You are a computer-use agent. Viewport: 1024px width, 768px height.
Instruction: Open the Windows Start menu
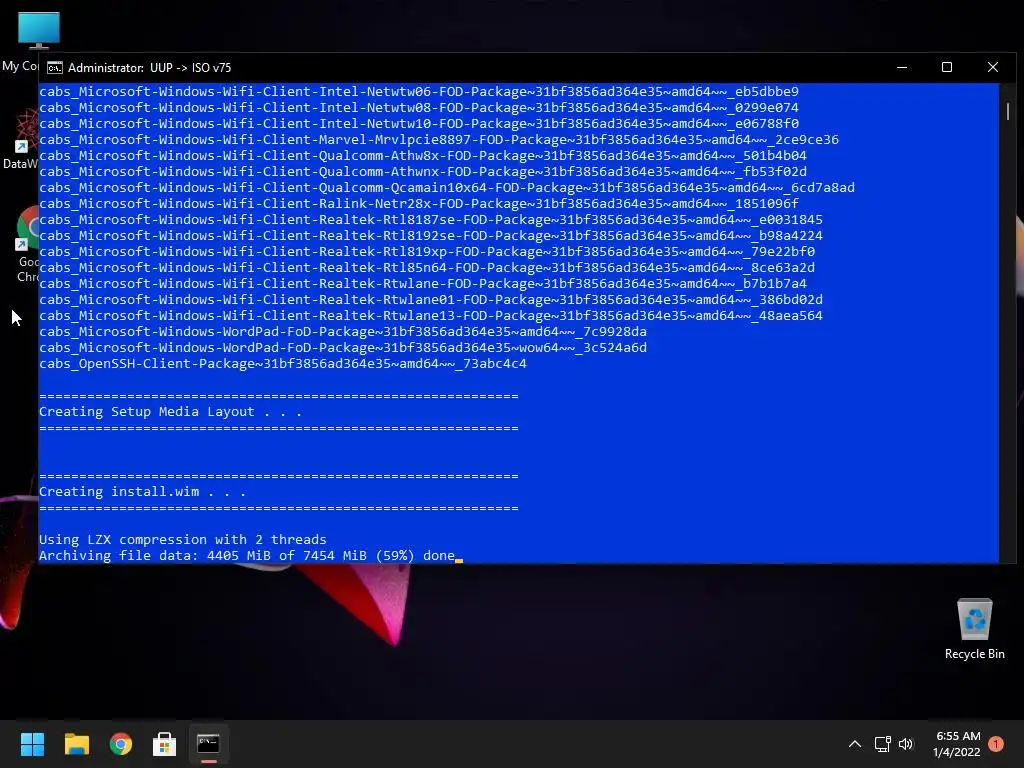pos(32,744)
